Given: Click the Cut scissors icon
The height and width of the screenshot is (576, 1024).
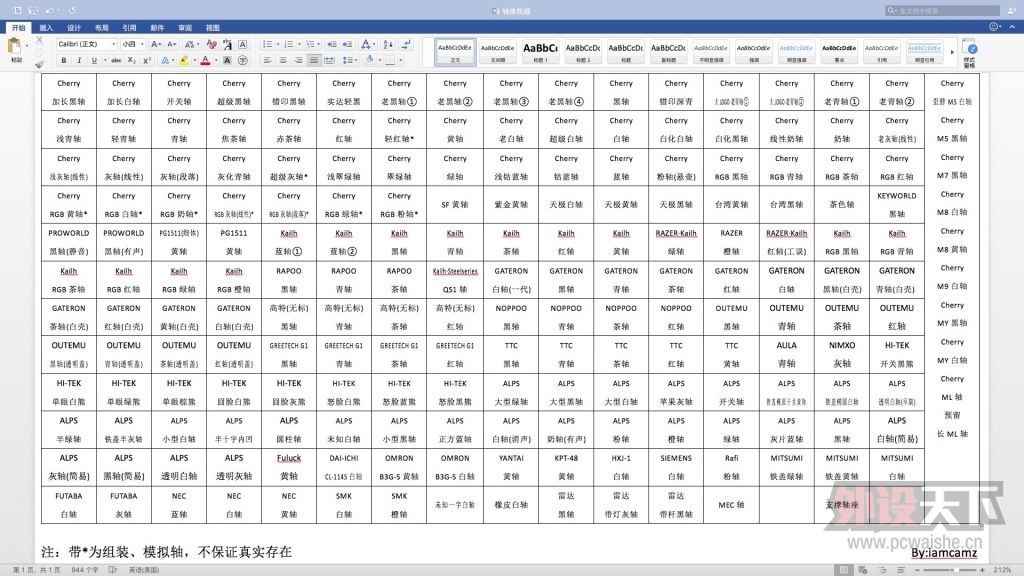Looking at the screenshot, I should (x=39, y=41).
